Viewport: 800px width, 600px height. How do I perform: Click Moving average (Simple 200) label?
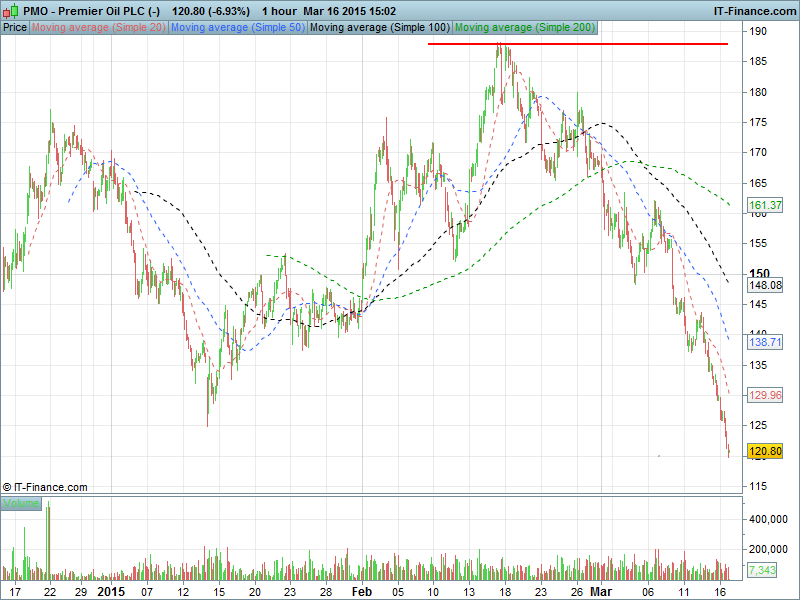coord(523,27)
